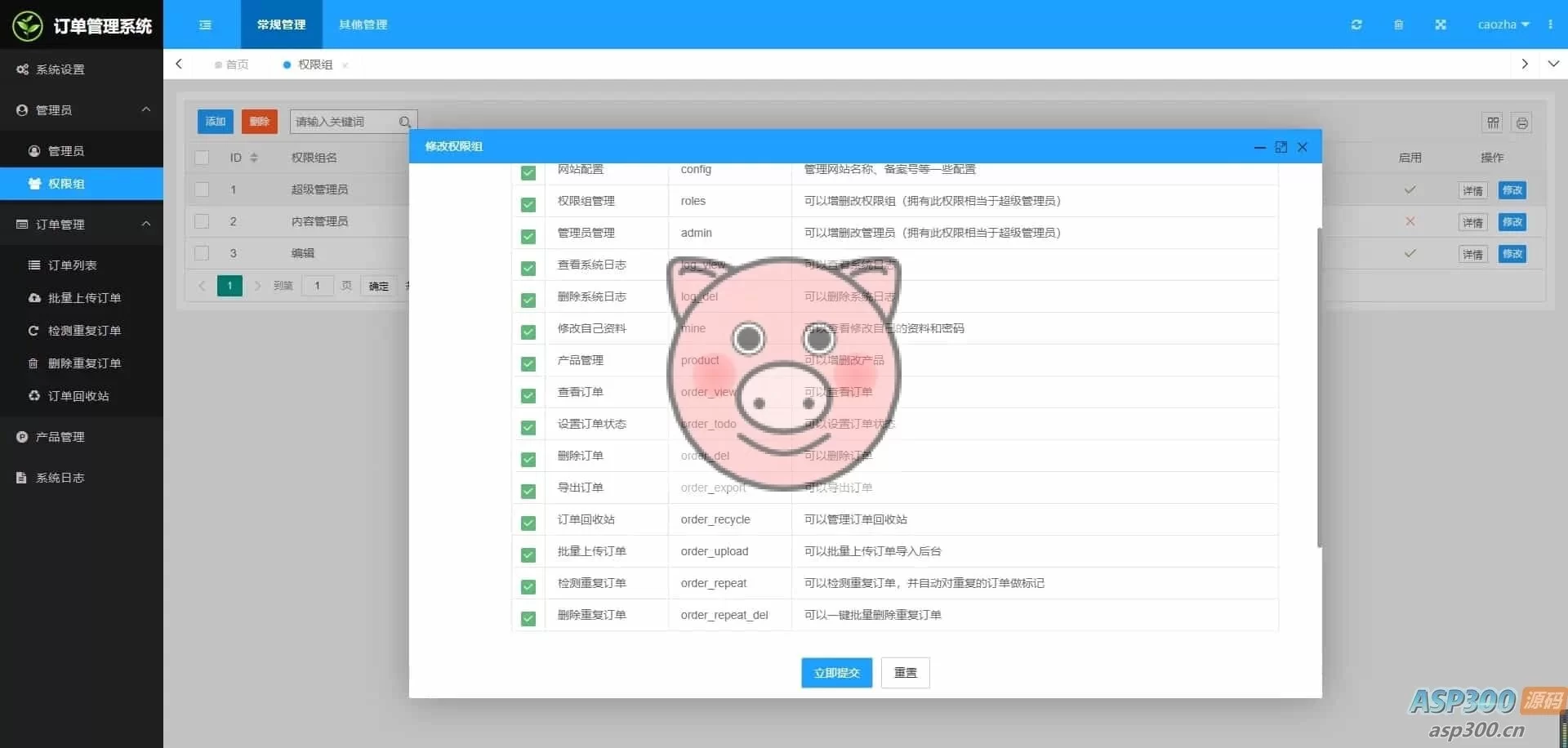The height and width of the screenshot is (748, 1568).
Task: Uncheck 删除重复订单 permission checkbox
Action: pos(528,618)
